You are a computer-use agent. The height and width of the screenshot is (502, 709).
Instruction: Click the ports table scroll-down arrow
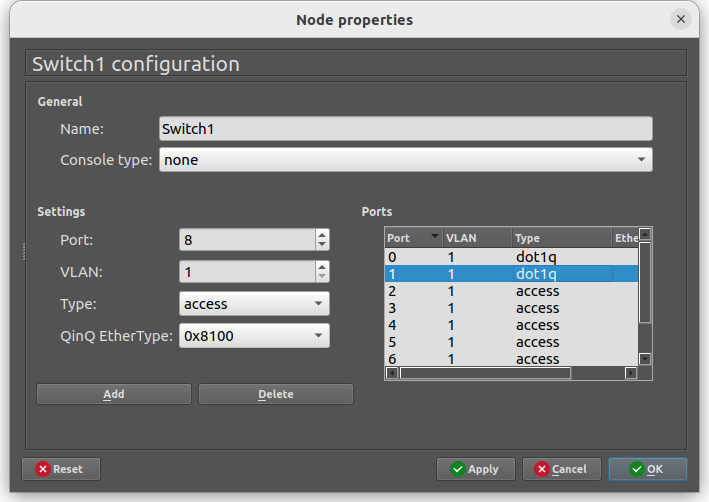pos(645,359)
